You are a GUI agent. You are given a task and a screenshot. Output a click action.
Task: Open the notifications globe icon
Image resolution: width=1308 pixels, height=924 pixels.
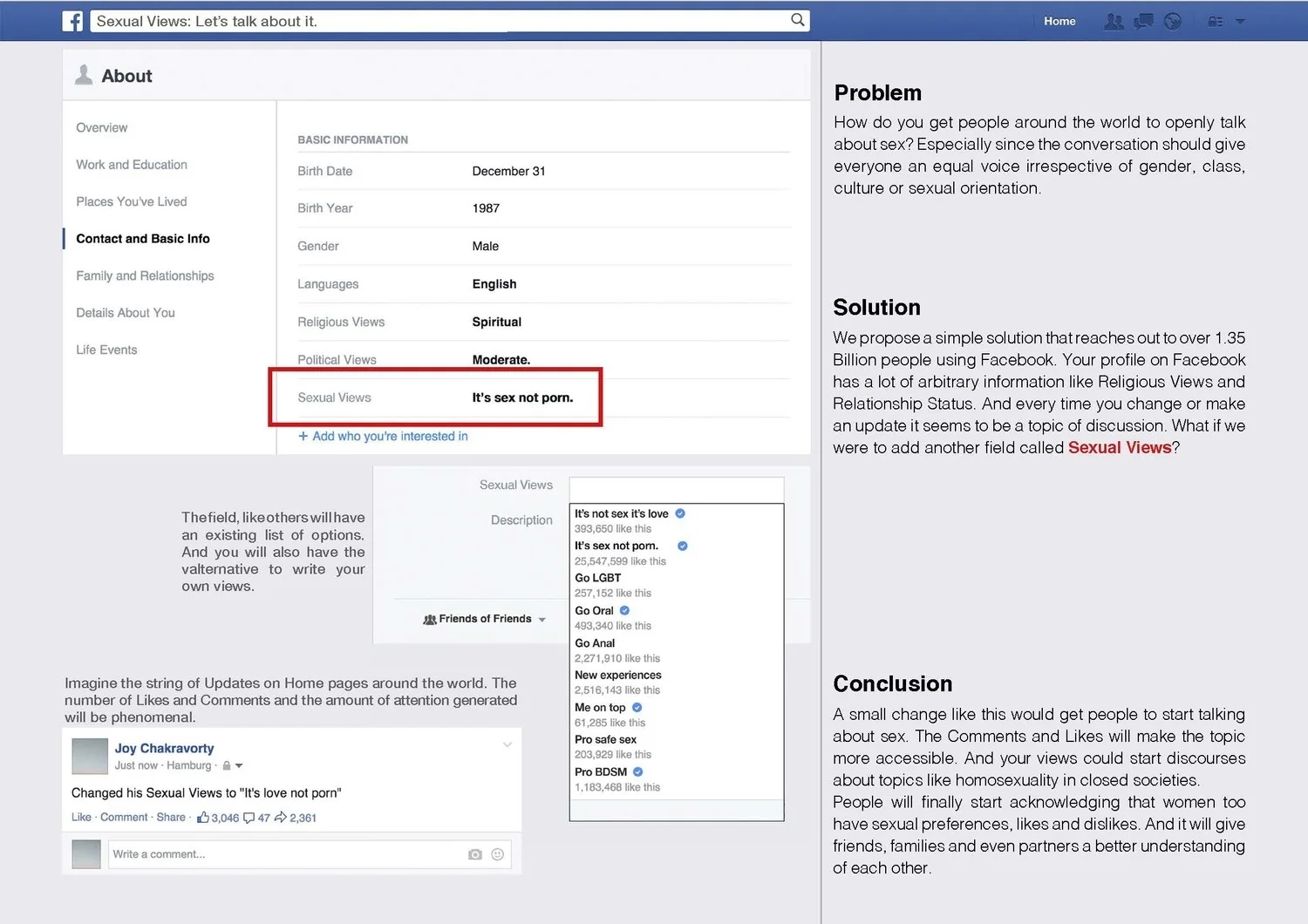coord(1173,21)
